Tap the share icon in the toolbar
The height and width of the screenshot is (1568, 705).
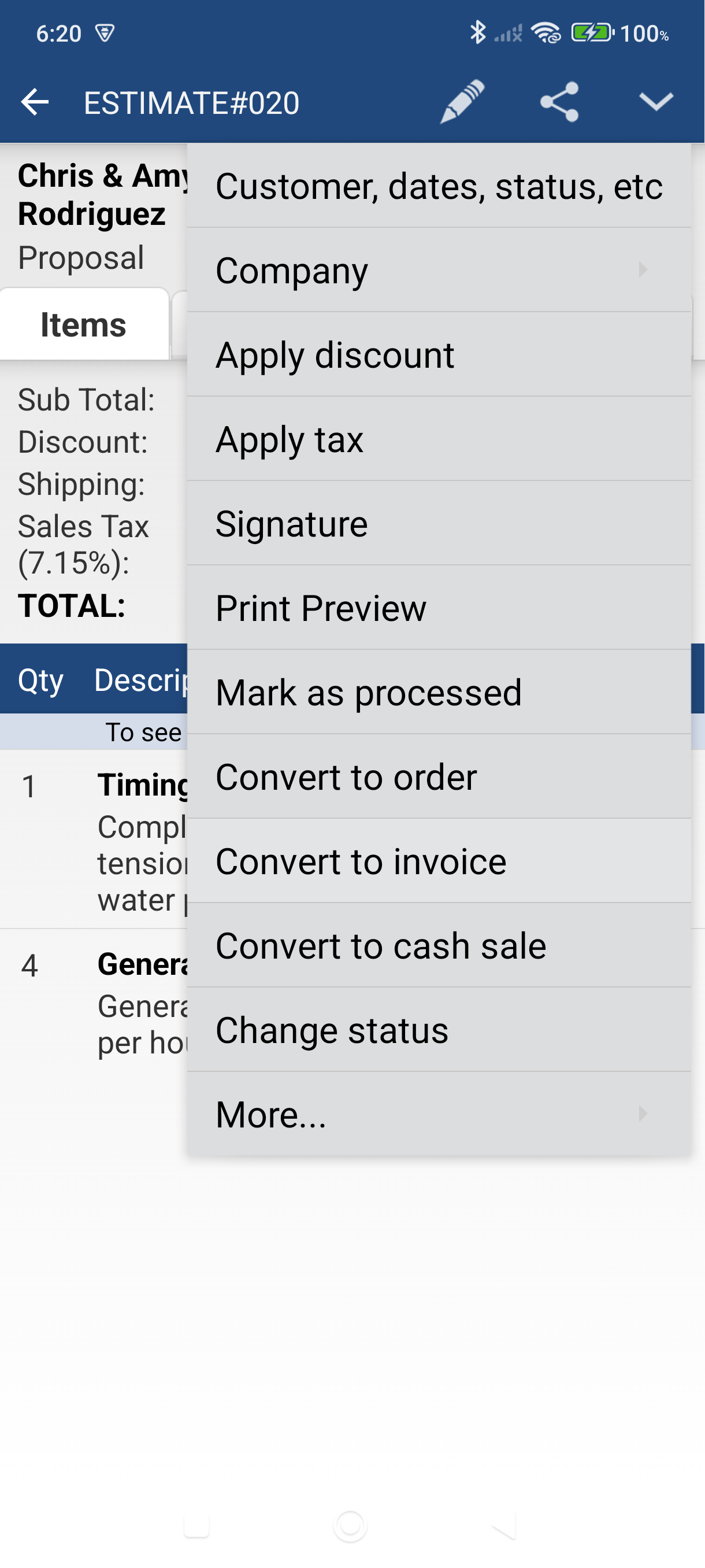coord(558,102)
